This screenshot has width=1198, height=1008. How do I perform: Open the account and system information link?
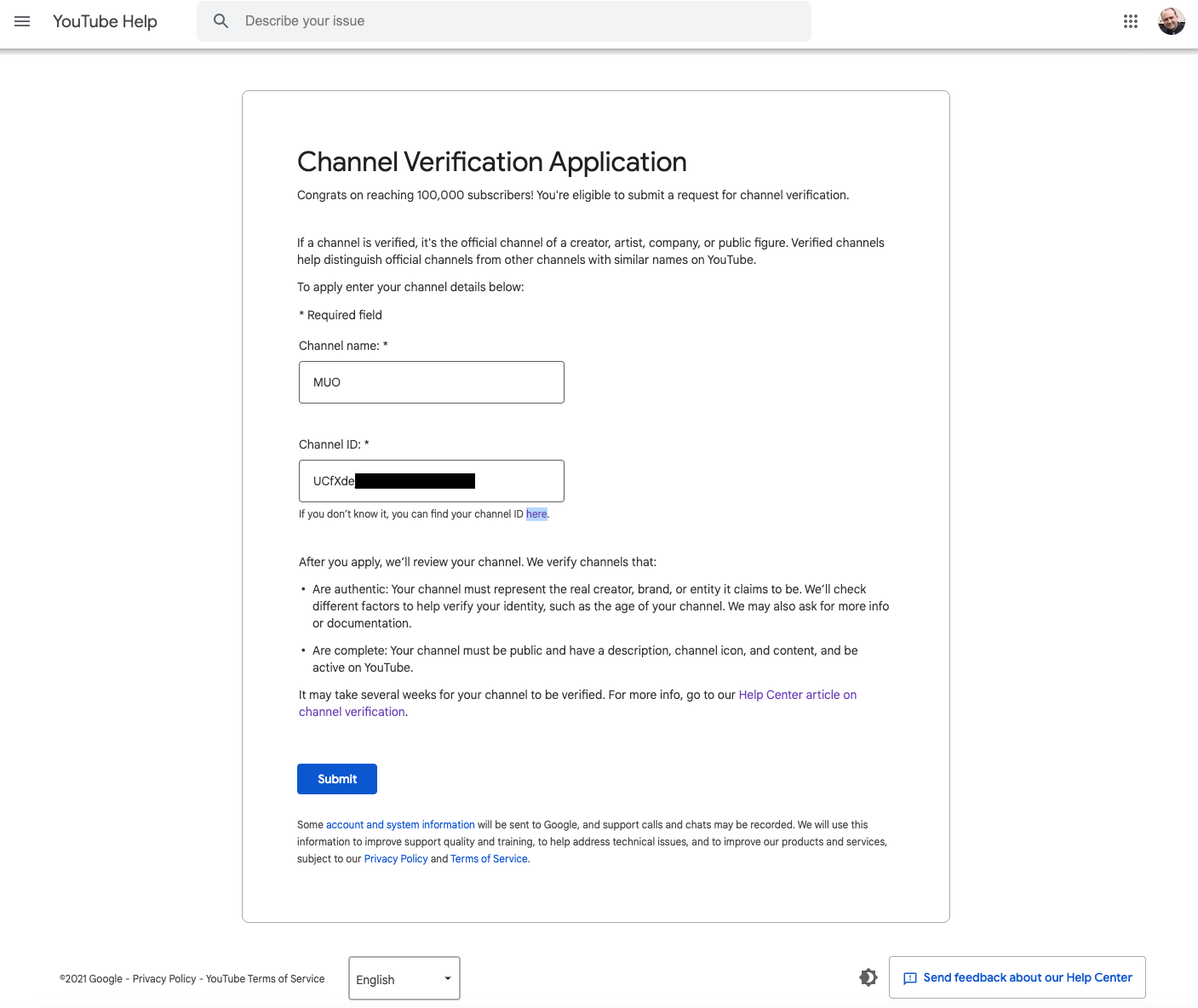click(400, 825)
